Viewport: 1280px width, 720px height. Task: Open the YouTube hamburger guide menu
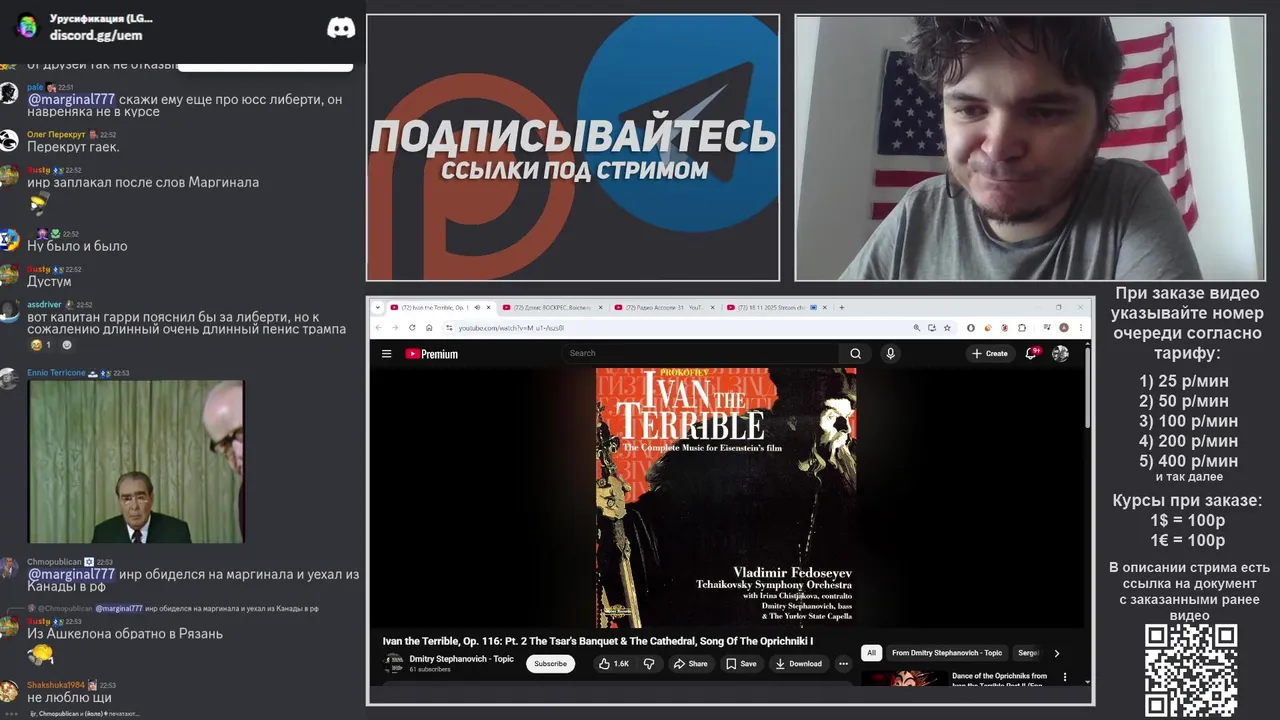coord(386,354)
